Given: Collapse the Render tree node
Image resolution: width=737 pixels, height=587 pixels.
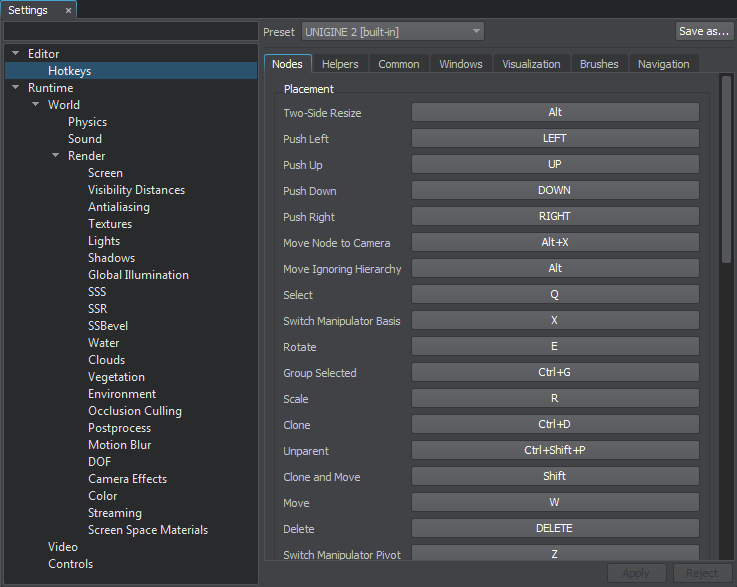Looking at the screenshot, I should pos(56,156).
